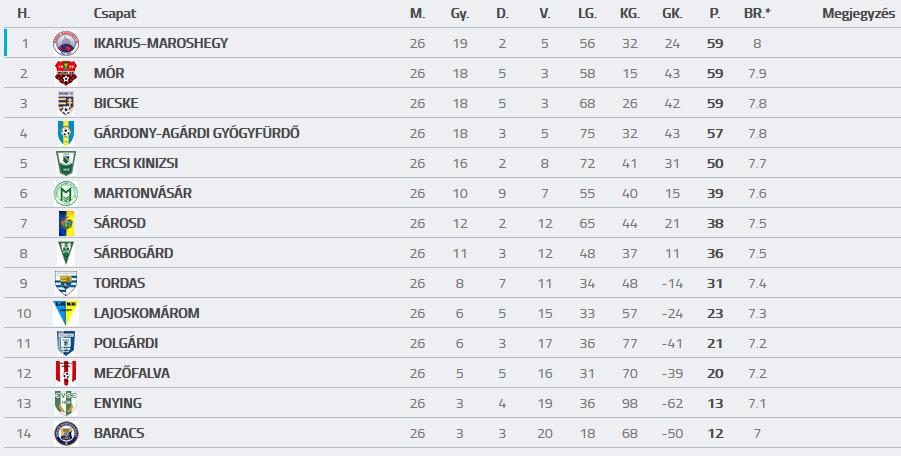This screenshot has width=901, height=456.
Task: Click the Csapat column header
Action: [x=115, y=13]
